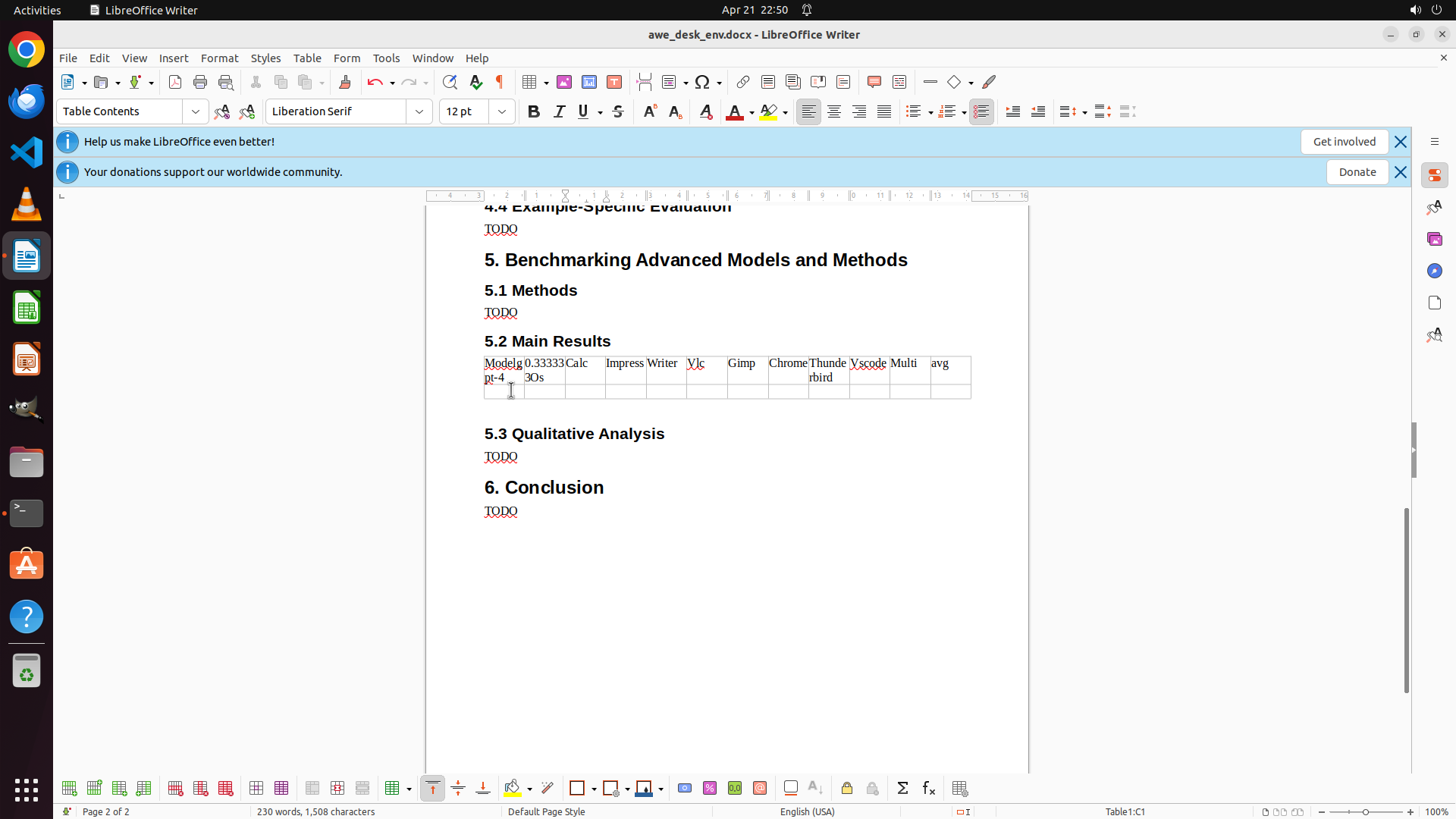Toggle formatting marks display
This screenshot has width=1456, height=819.
[x=500, y=82]
